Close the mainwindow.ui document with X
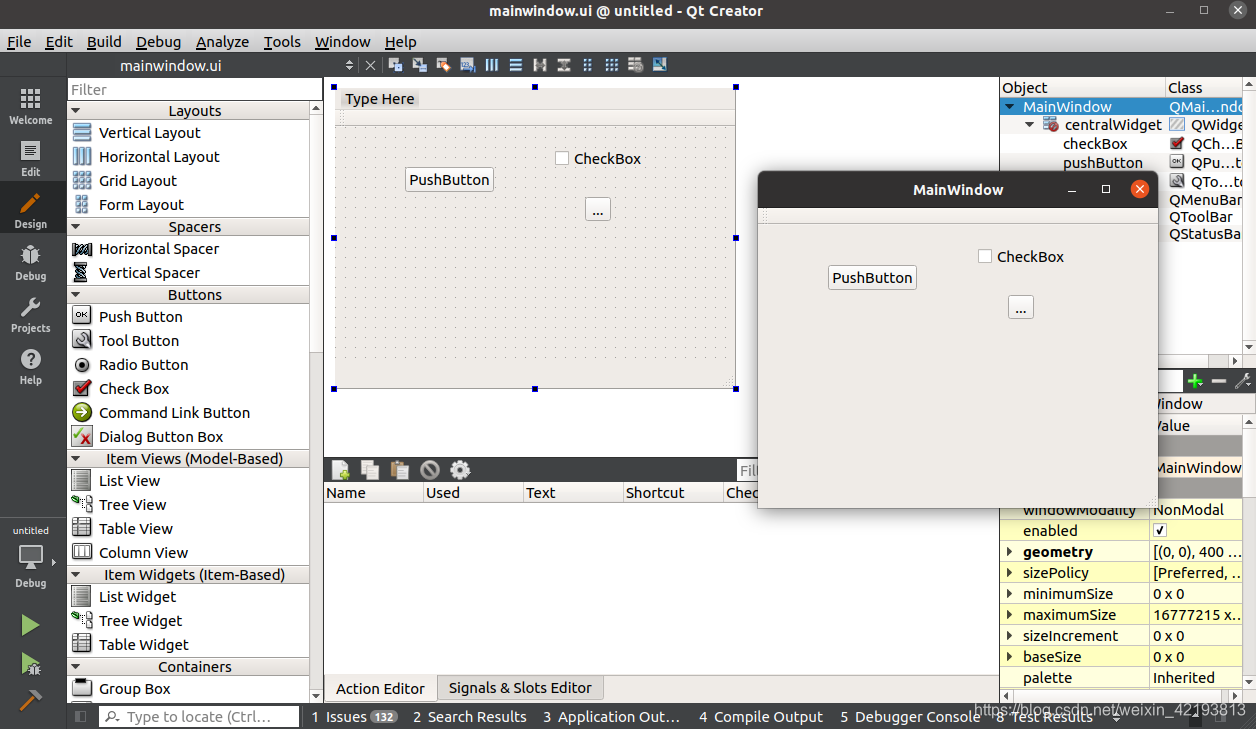 point(370,65)
